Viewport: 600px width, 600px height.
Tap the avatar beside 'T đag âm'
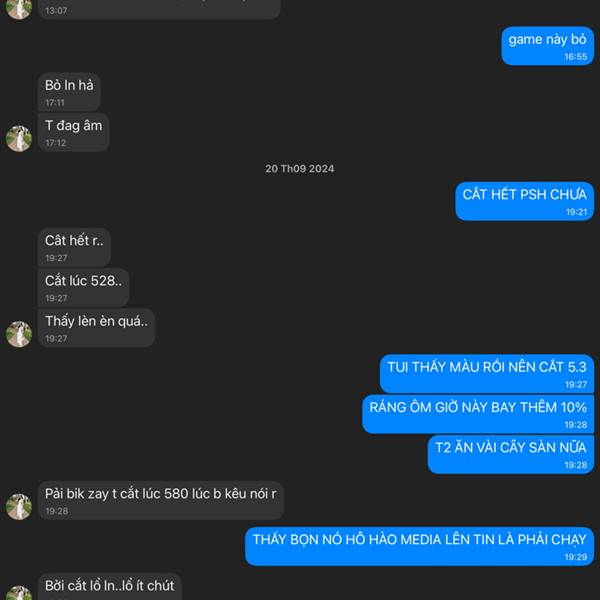pos(19,139)
